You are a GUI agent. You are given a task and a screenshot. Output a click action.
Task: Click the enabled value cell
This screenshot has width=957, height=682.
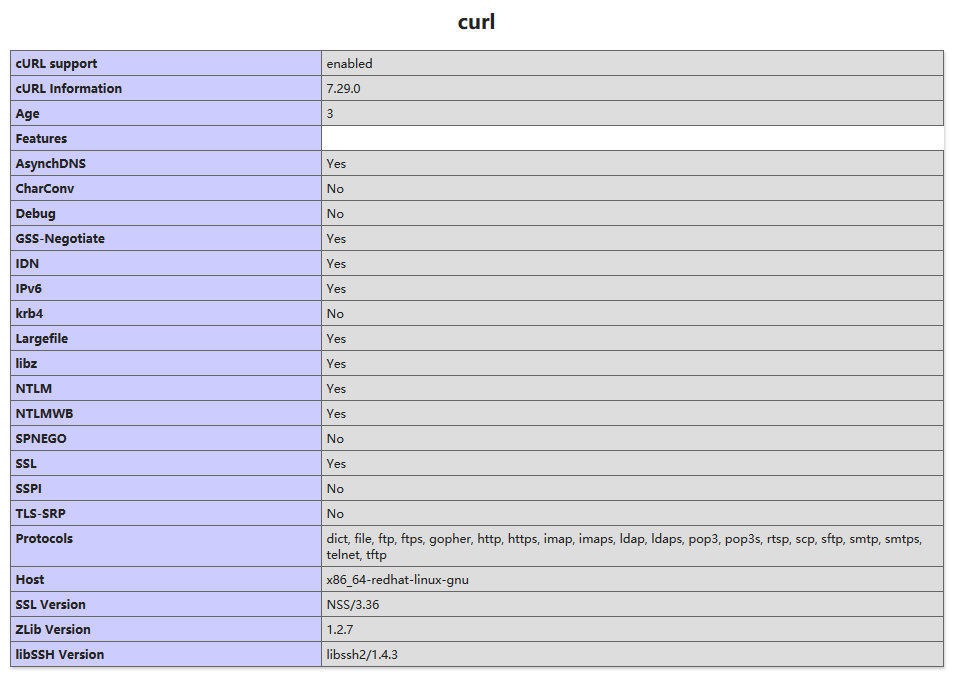[x=347, y=63]
